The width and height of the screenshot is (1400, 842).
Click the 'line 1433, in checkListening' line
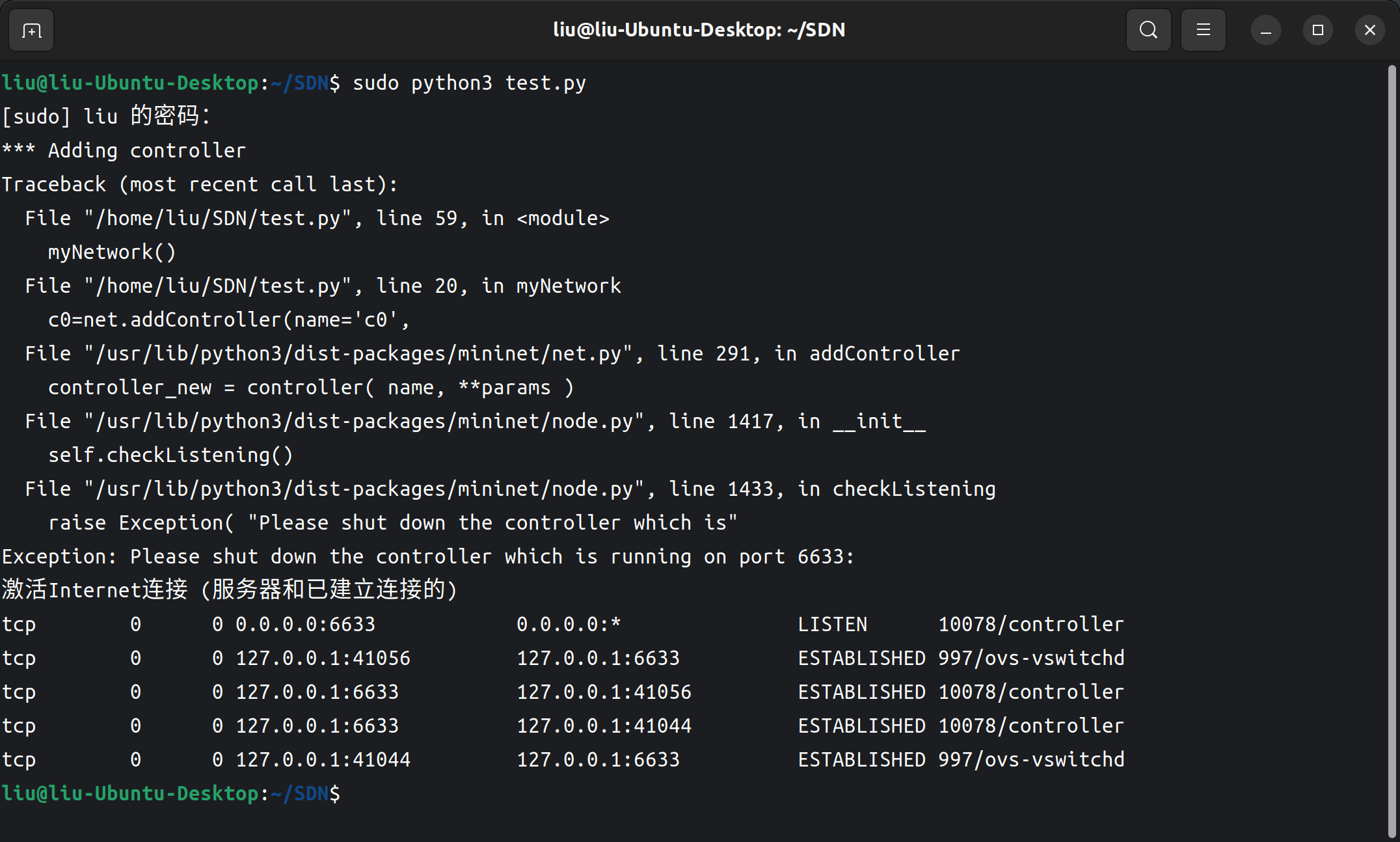(510, 489)
